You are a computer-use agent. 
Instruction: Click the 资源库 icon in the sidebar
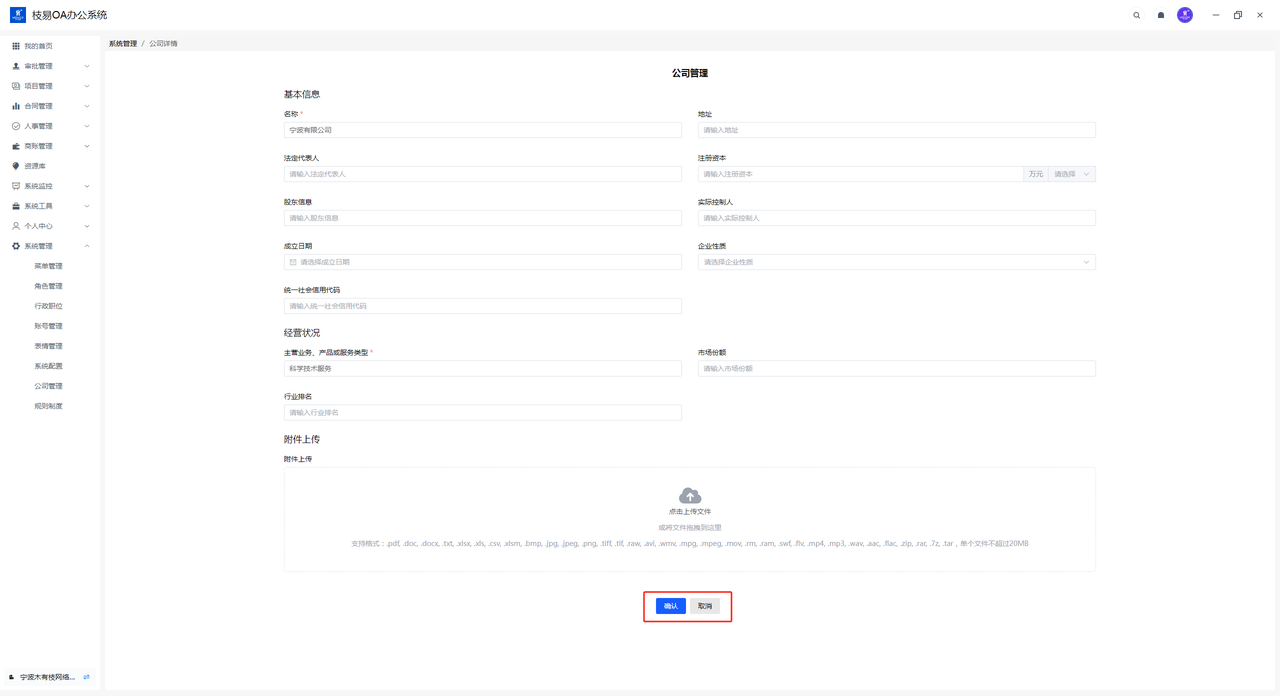[16, 166]
